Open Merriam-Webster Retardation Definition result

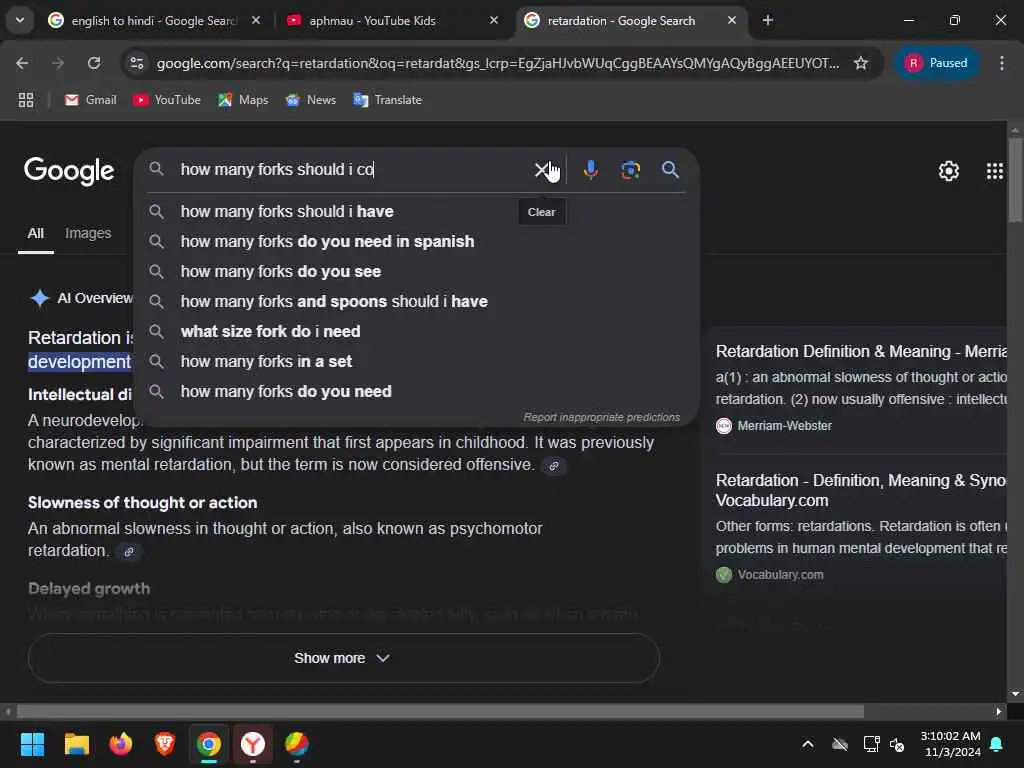(x=861, y=351)
